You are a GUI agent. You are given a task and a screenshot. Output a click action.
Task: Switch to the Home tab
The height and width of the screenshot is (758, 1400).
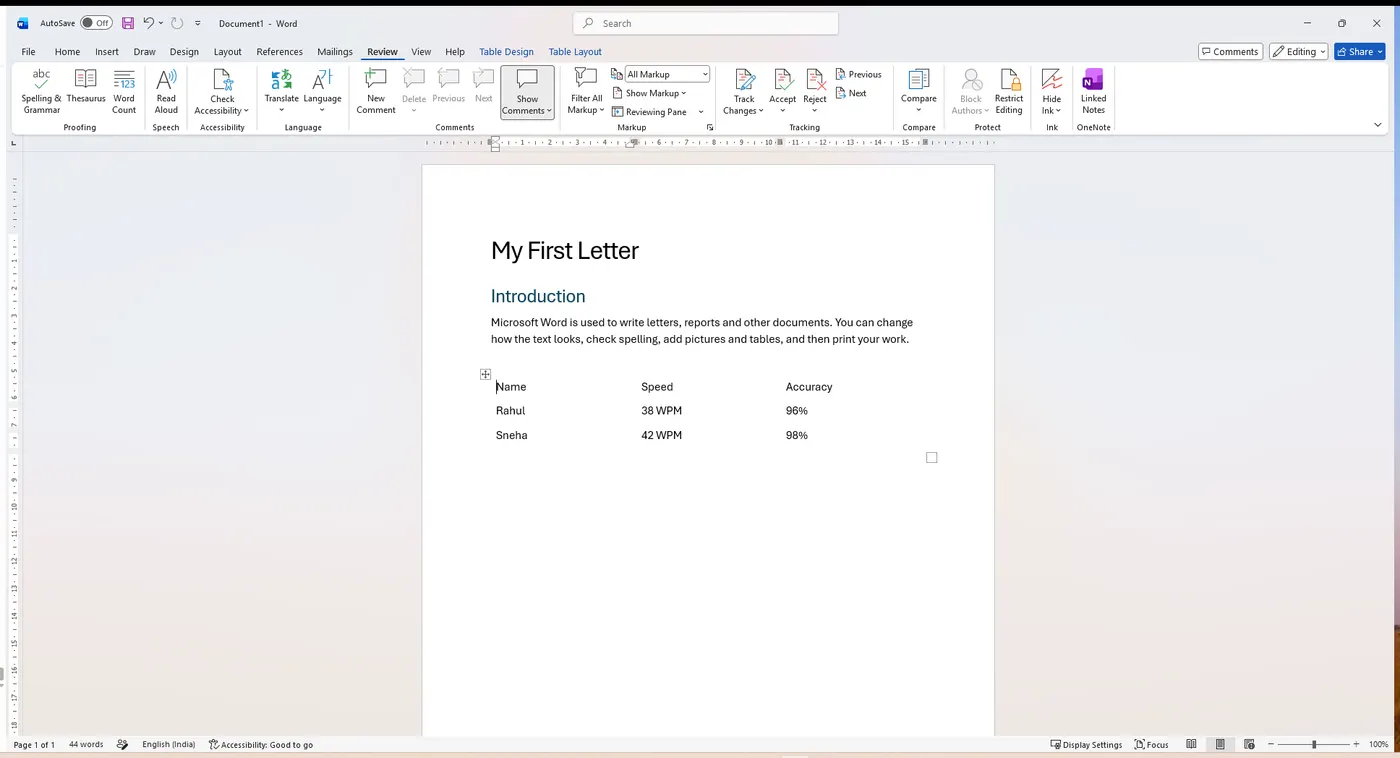pyautogui.click(x=67, y=52)
